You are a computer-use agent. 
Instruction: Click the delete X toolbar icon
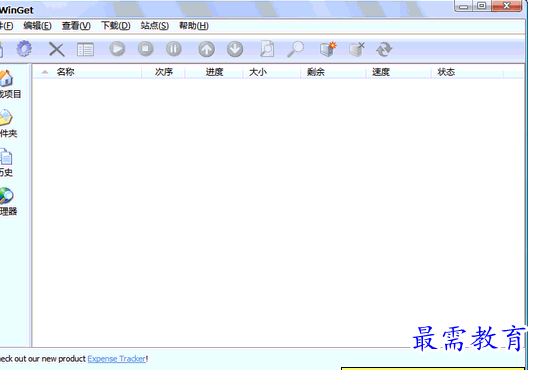pyautogui.click(x=57, y=49)
